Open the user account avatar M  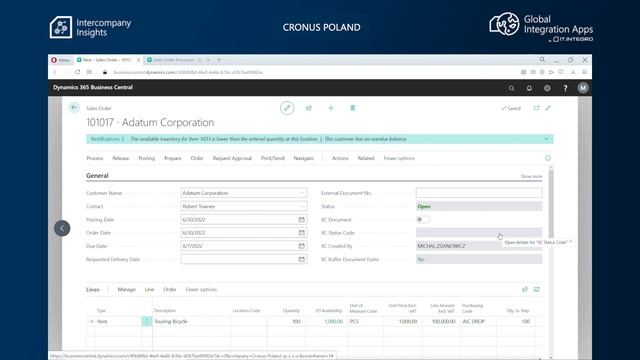[583, 88]
